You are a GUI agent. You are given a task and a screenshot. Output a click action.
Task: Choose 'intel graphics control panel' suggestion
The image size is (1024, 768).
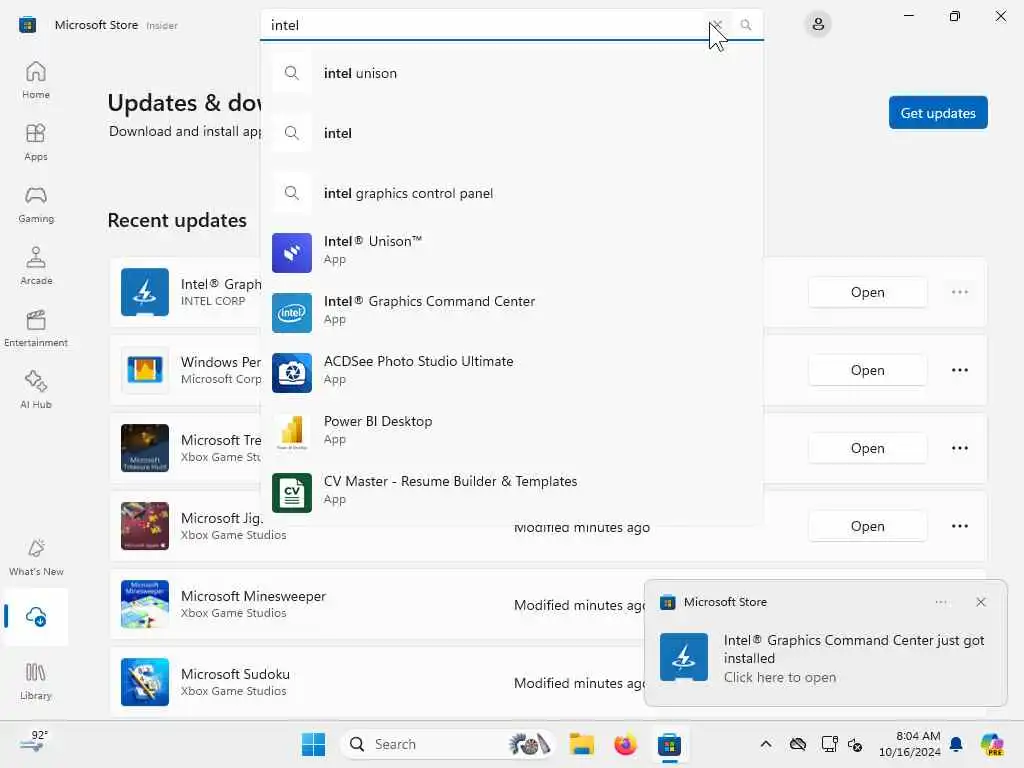(511, 193)
